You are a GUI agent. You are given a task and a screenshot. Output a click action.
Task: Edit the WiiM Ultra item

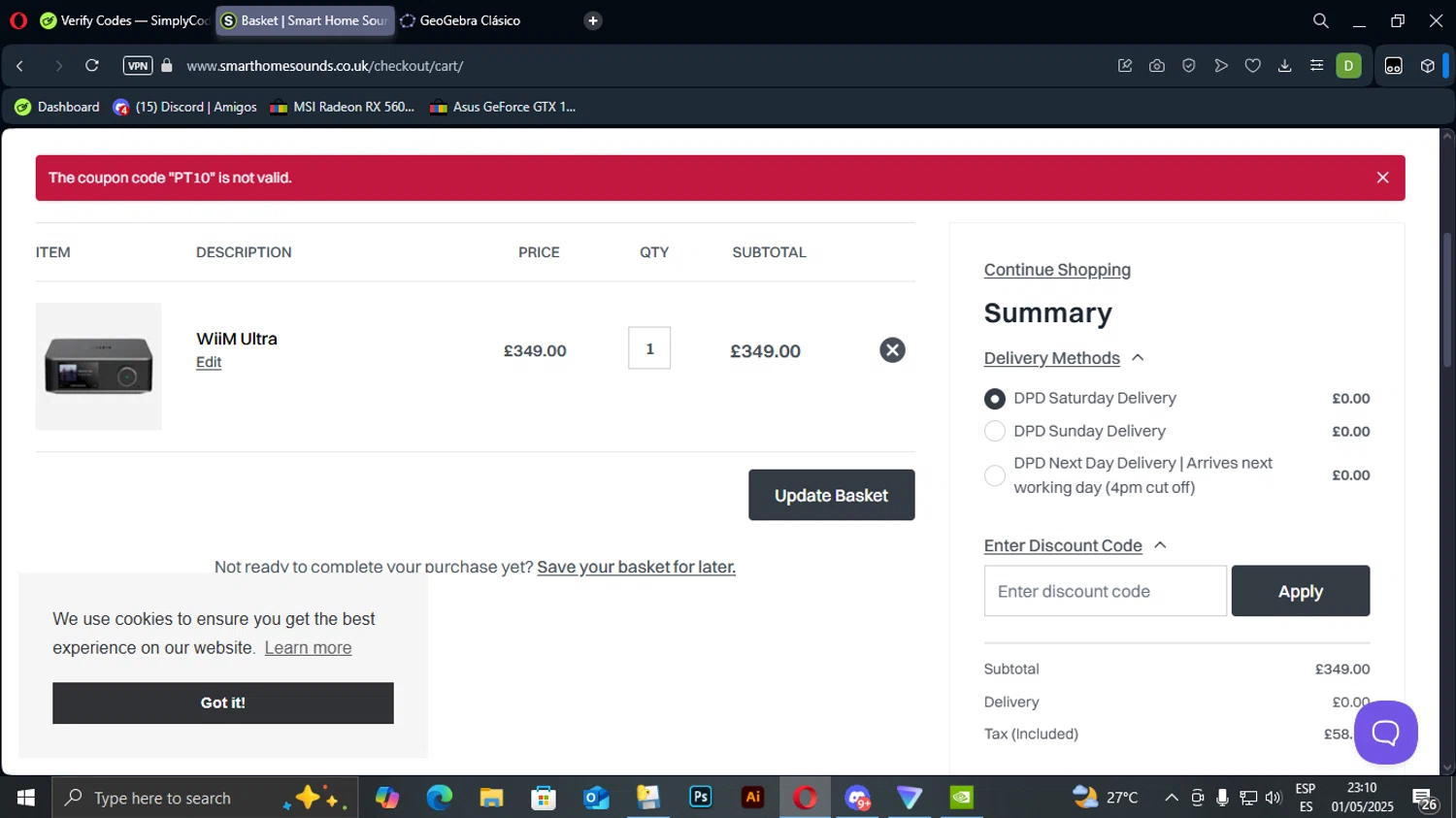click(209, 362)
